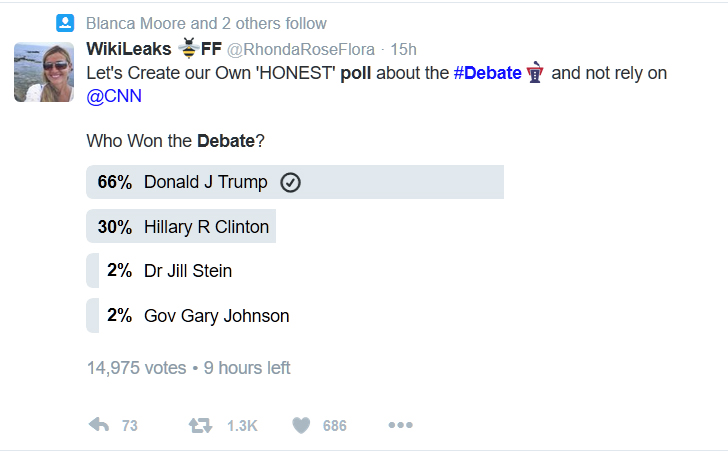This screenshot has height=455, width=728.
Task: Select the Hillary R Clinton poll option
Action: (181, 227)
